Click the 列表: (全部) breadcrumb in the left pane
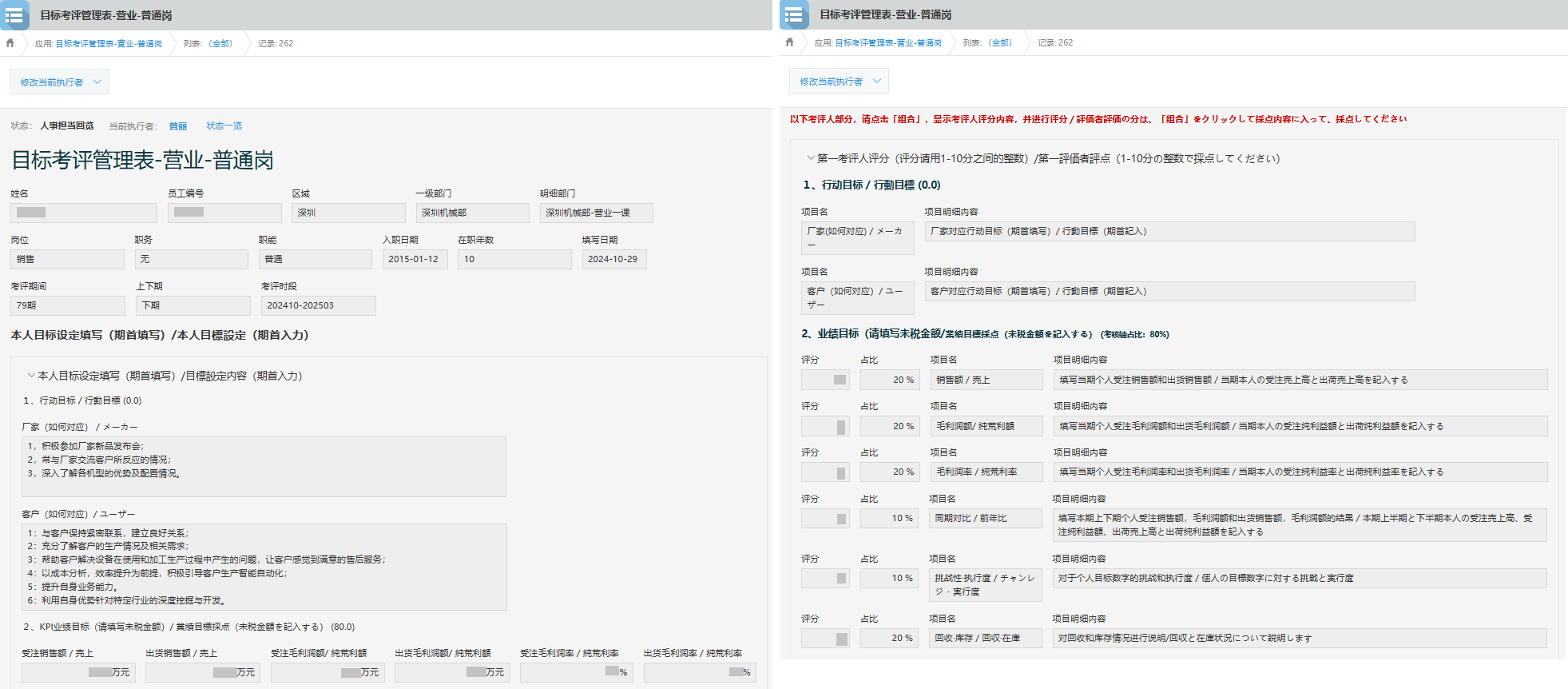The width and height of the screenshot is (1568, 689). 208,43
